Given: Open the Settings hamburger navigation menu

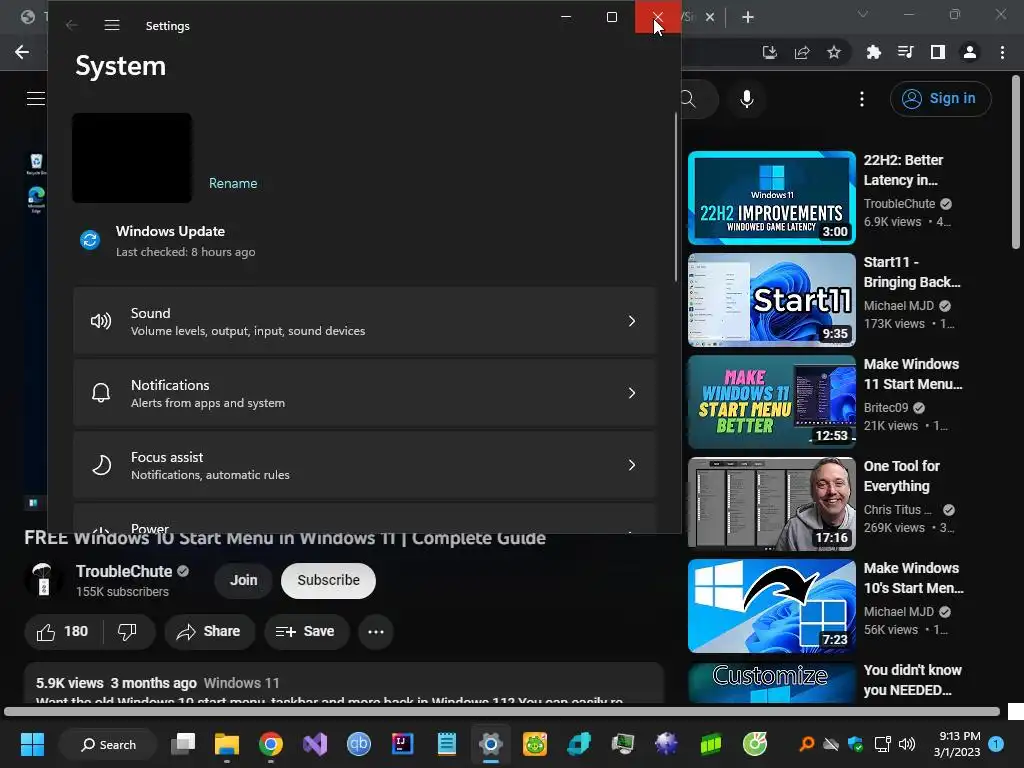Looking at the screenshot, I should (112, 25).
